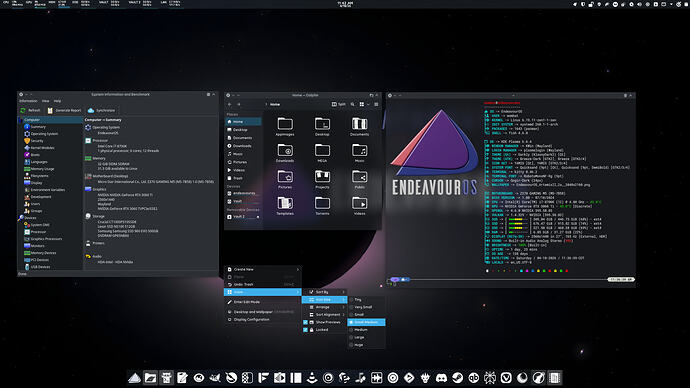Open the file manager folder icon in dock

point(150,377)
